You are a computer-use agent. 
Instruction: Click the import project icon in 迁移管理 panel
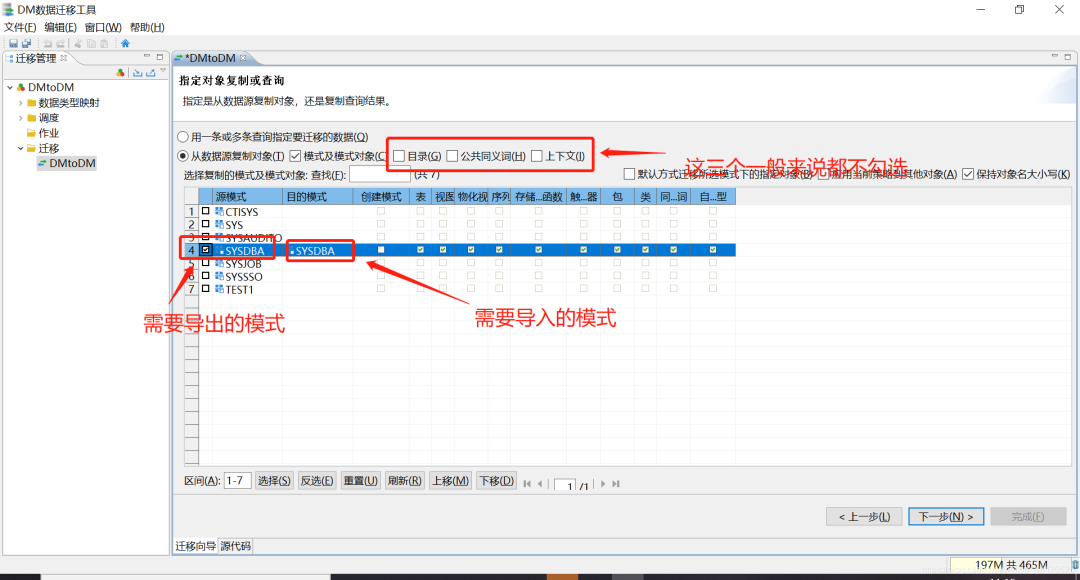tap(137, 72)
